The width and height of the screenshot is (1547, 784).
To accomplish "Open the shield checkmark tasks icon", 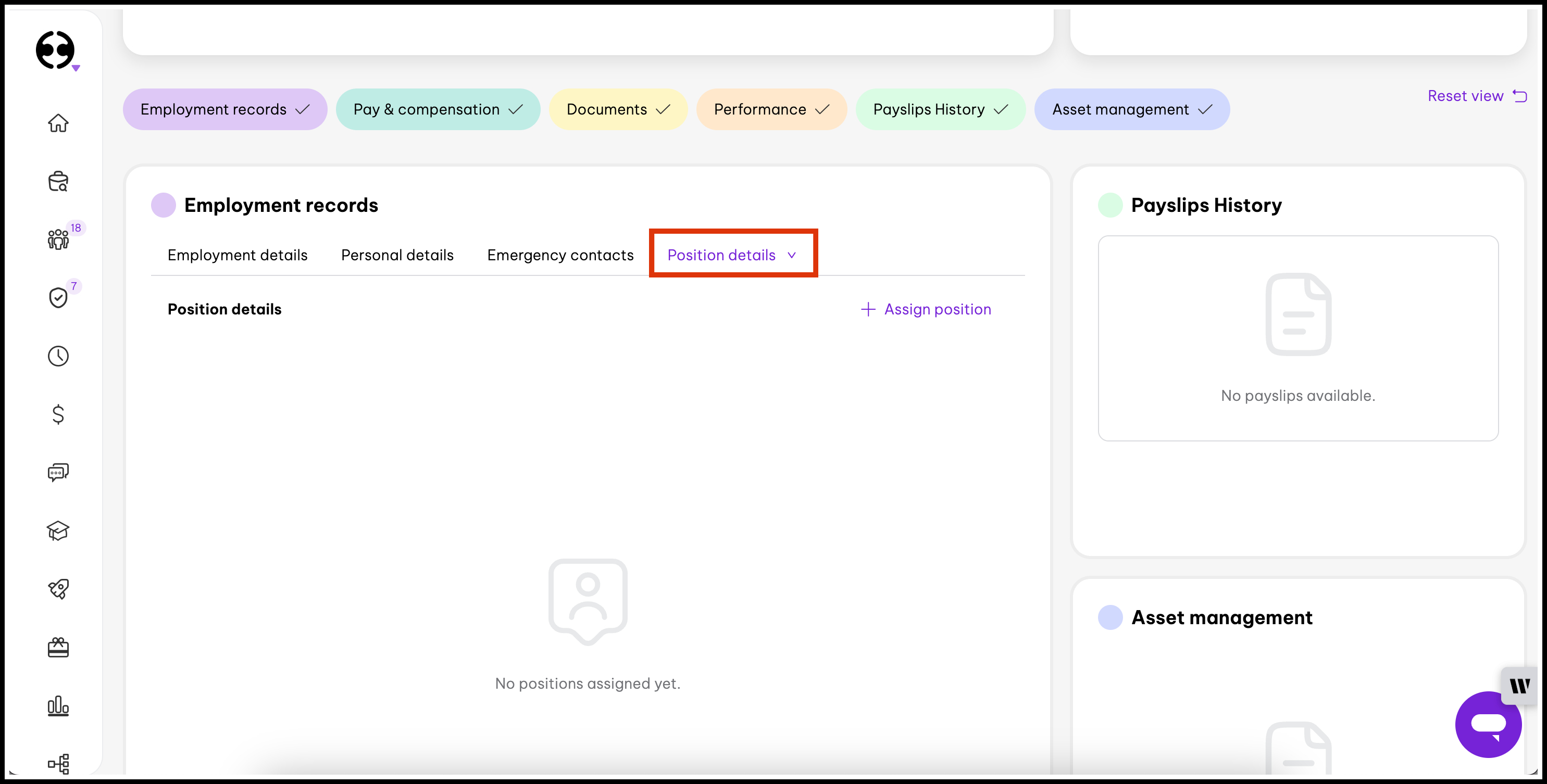I will tap(58, 297).
